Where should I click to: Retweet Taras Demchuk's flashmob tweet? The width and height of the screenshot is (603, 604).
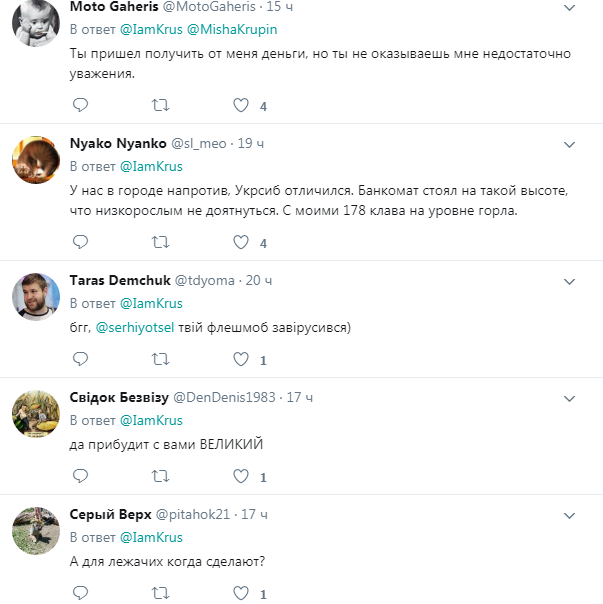[x=160, y=359]
